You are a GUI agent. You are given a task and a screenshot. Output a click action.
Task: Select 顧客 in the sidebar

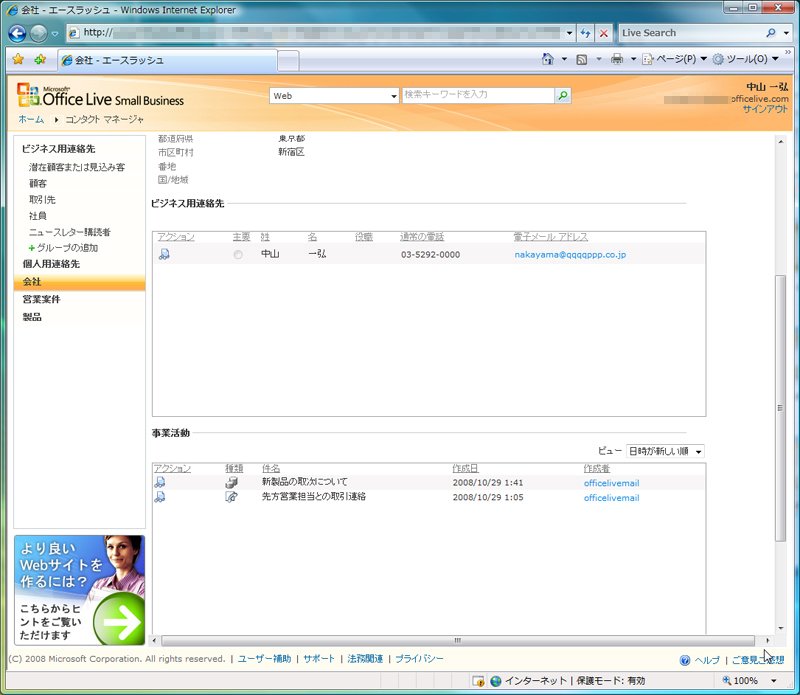38,183
